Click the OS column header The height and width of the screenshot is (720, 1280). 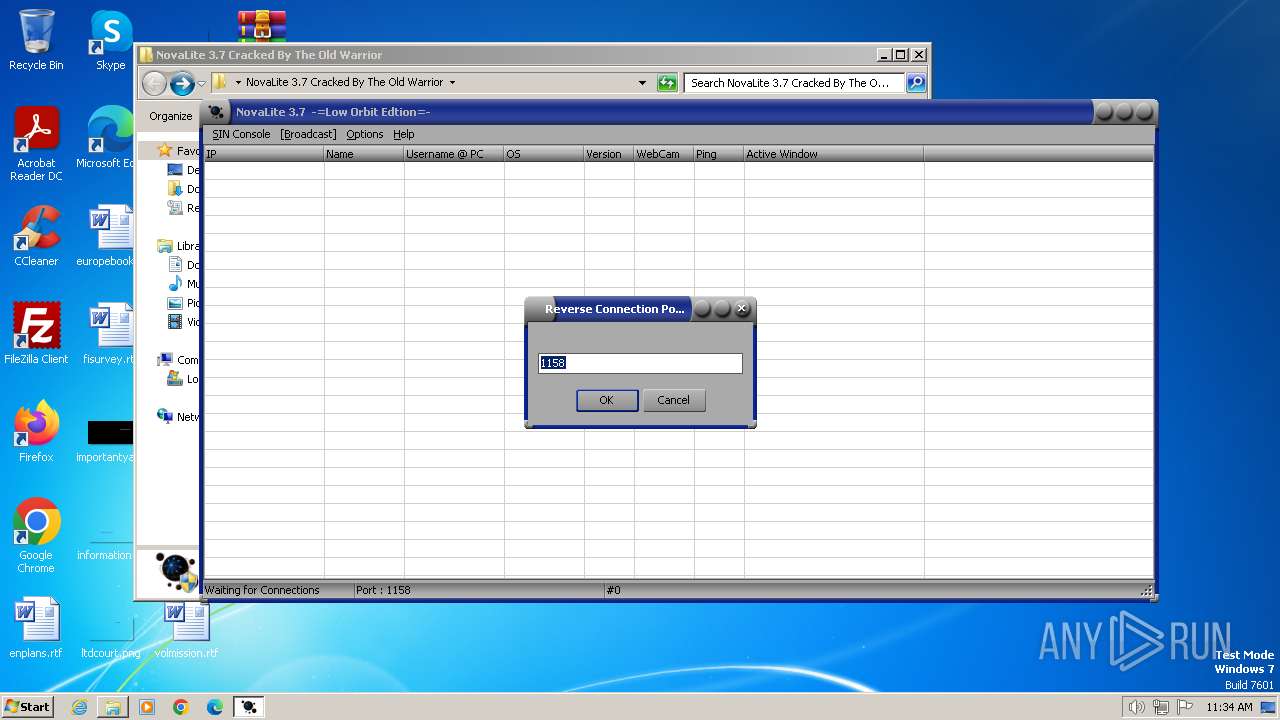click(x=544, y=154)
